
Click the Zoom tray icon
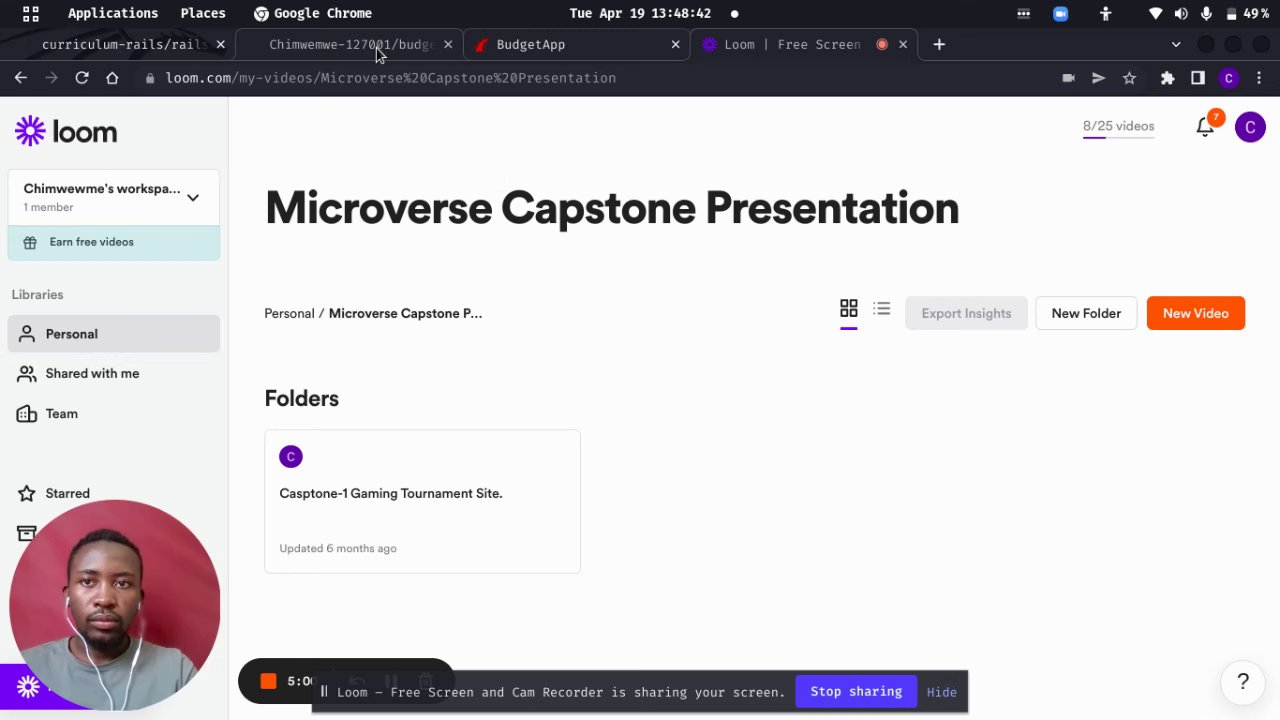pos(1060,13)
